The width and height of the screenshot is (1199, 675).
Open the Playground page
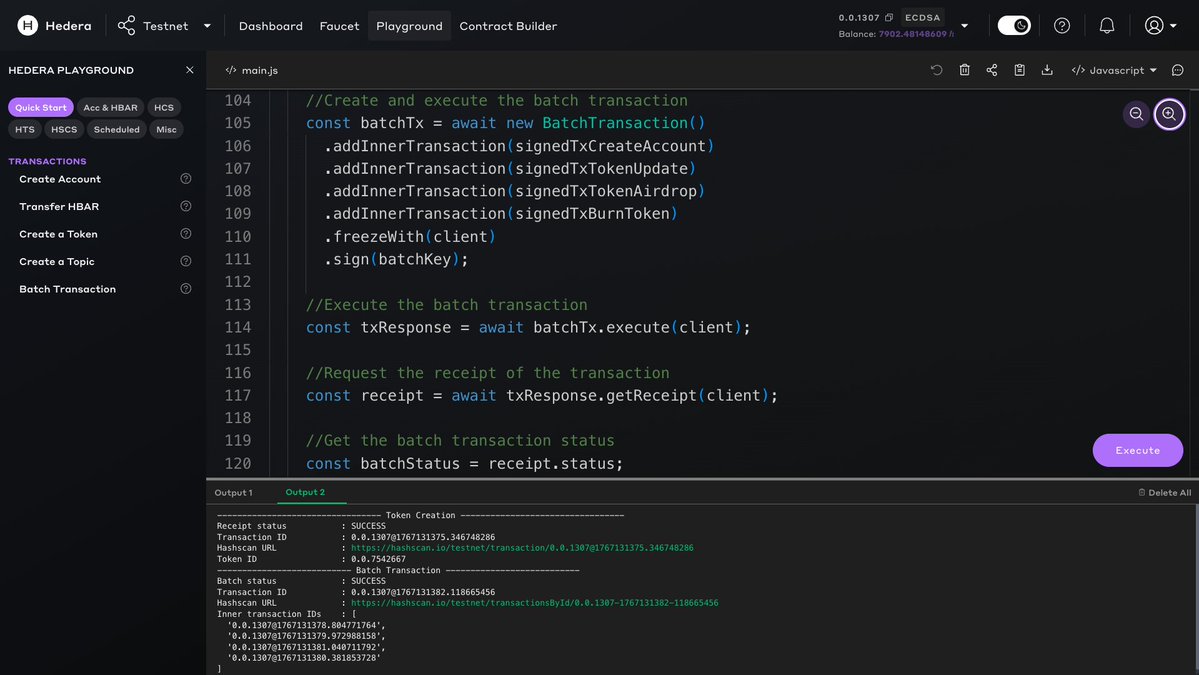pyautogui.click(x=409, y=26)
